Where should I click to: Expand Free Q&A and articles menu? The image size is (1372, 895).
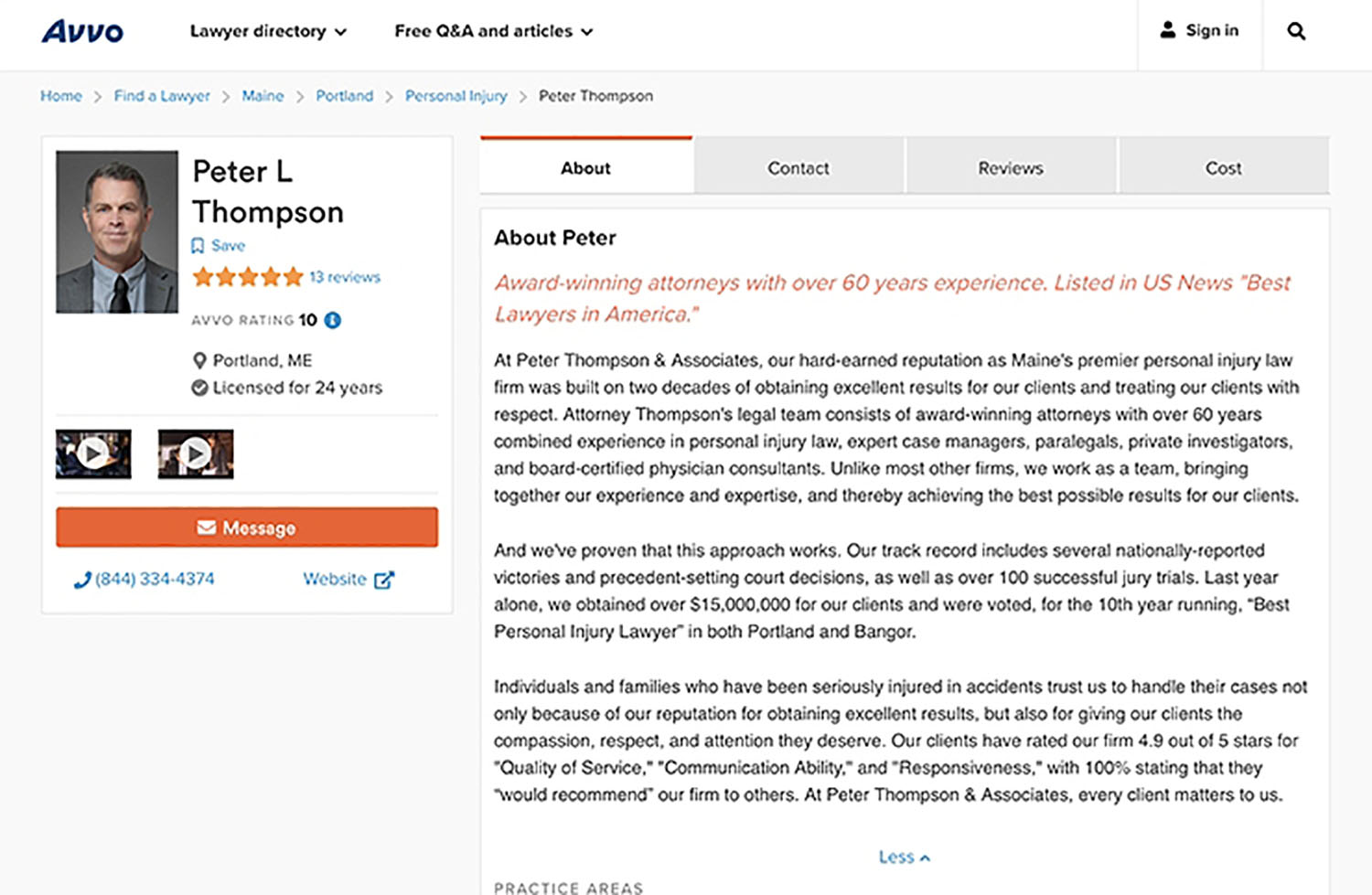(494, 31)
